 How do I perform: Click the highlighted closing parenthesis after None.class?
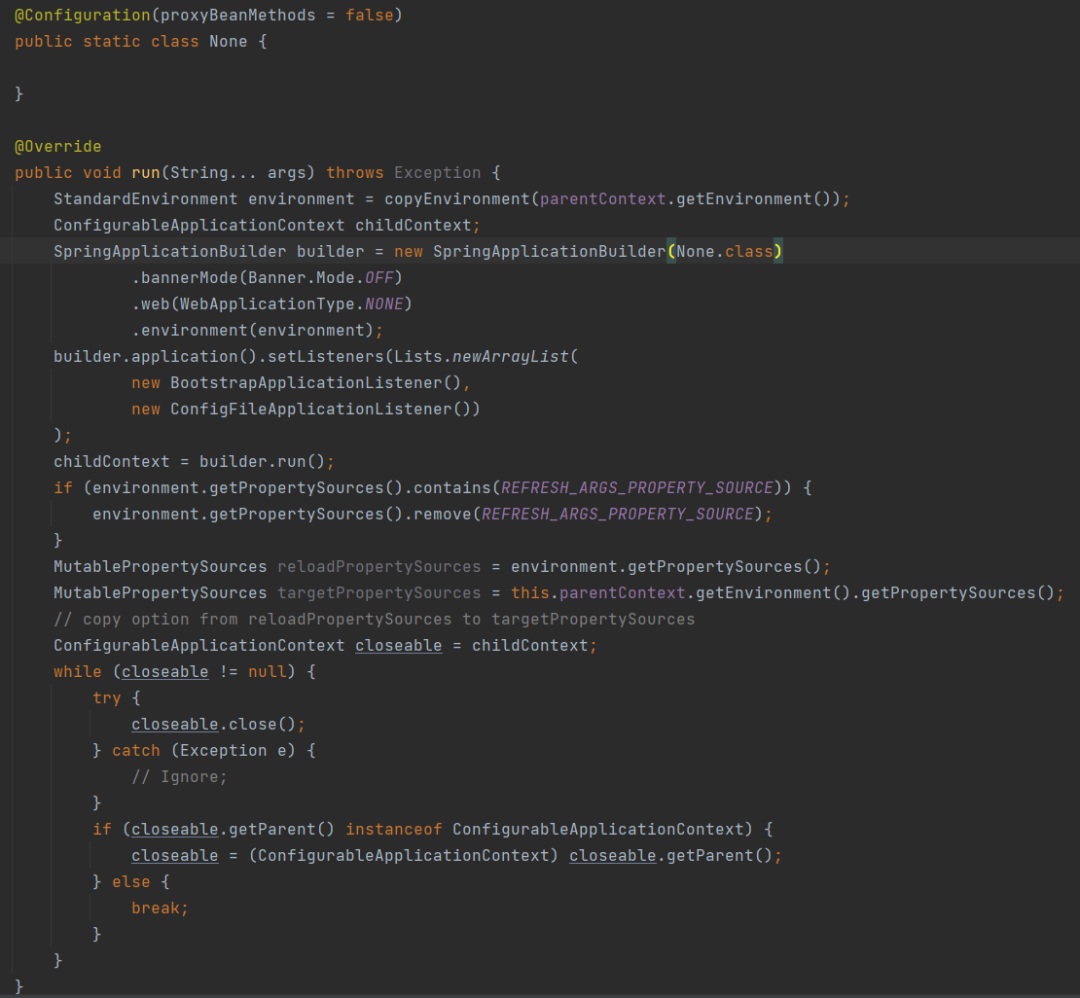point(778,251)
